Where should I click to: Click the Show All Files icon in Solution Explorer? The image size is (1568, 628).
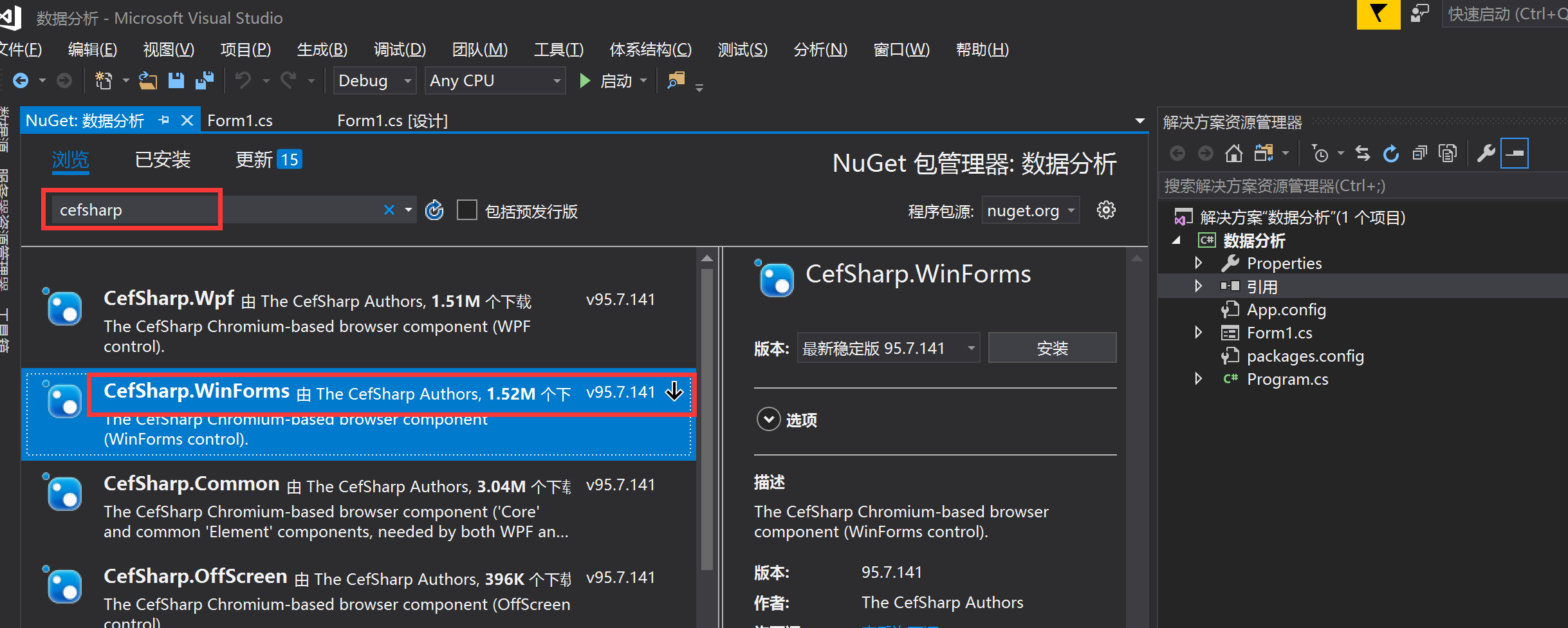[1448, 154]
